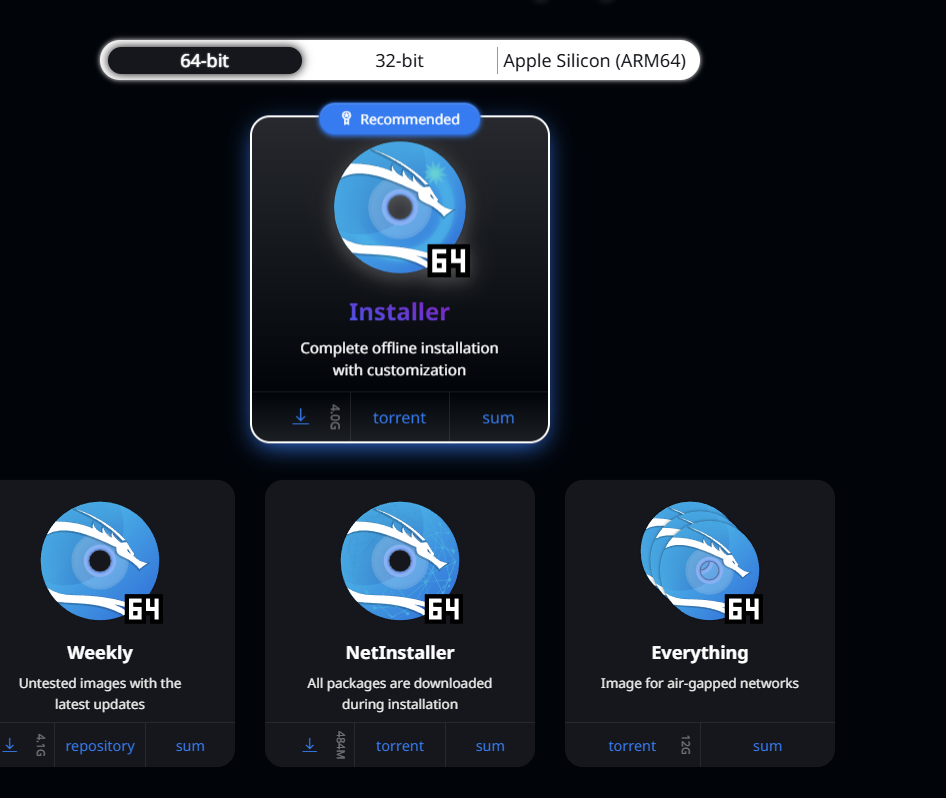Viewport: 946px width, 798px height.
Task: Click the 4.1G size label on Weekly
Action: [40, 745]
